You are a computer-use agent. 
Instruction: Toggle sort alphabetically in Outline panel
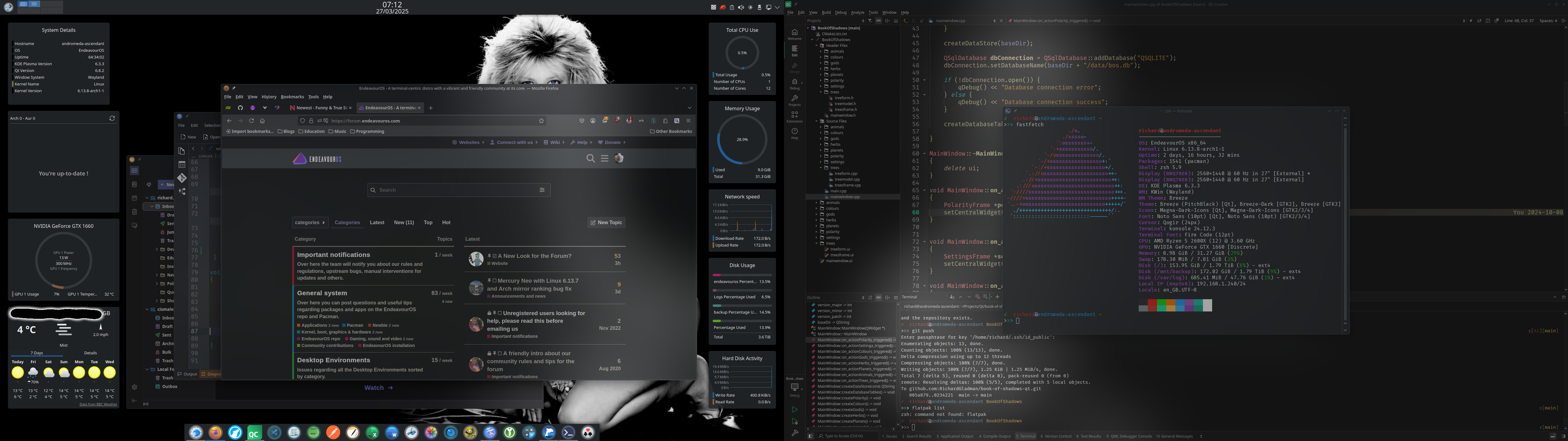click(x=870, y=297)
